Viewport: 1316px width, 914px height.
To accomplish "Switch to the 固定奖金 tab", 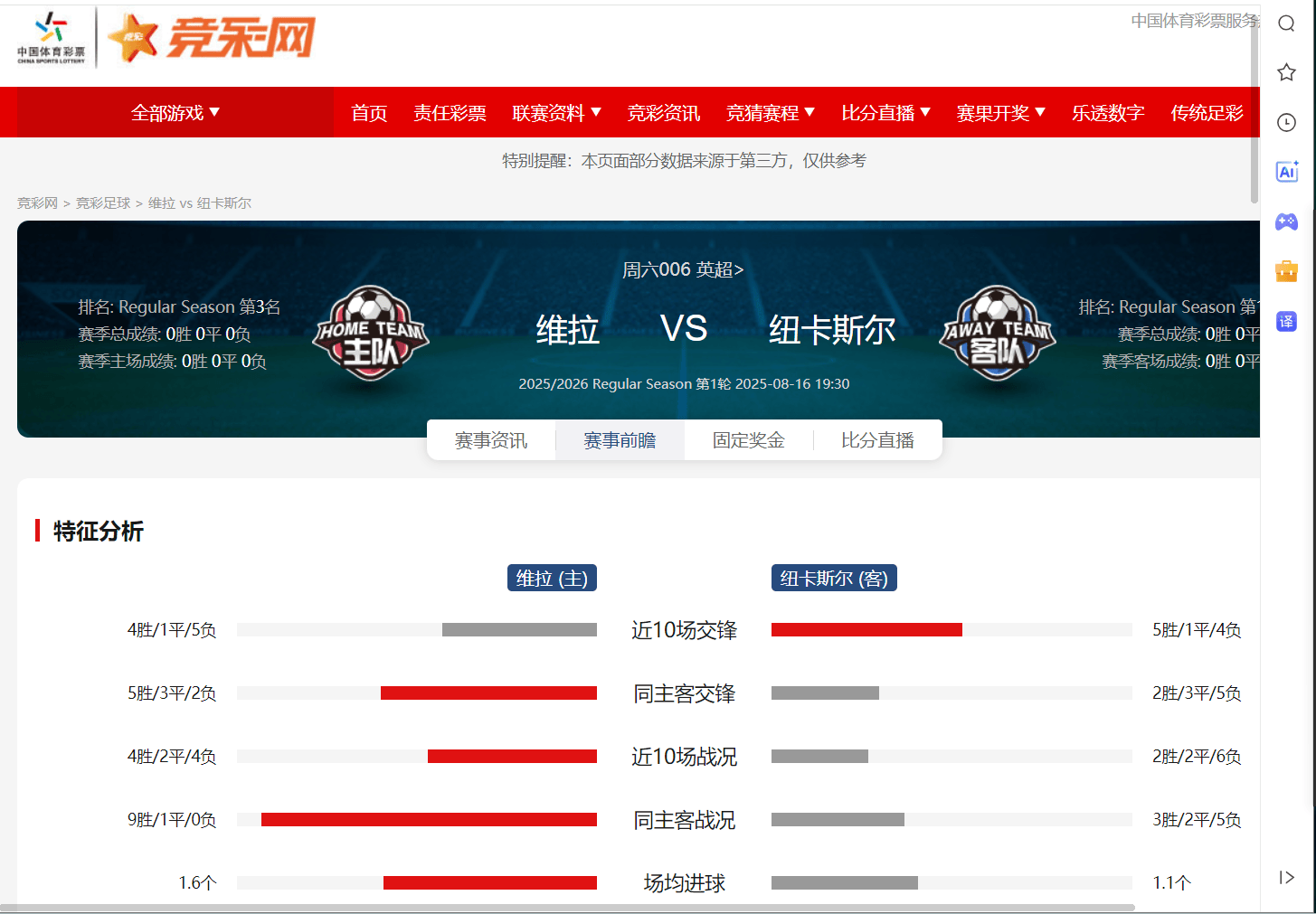I will (x=749, y=440).
